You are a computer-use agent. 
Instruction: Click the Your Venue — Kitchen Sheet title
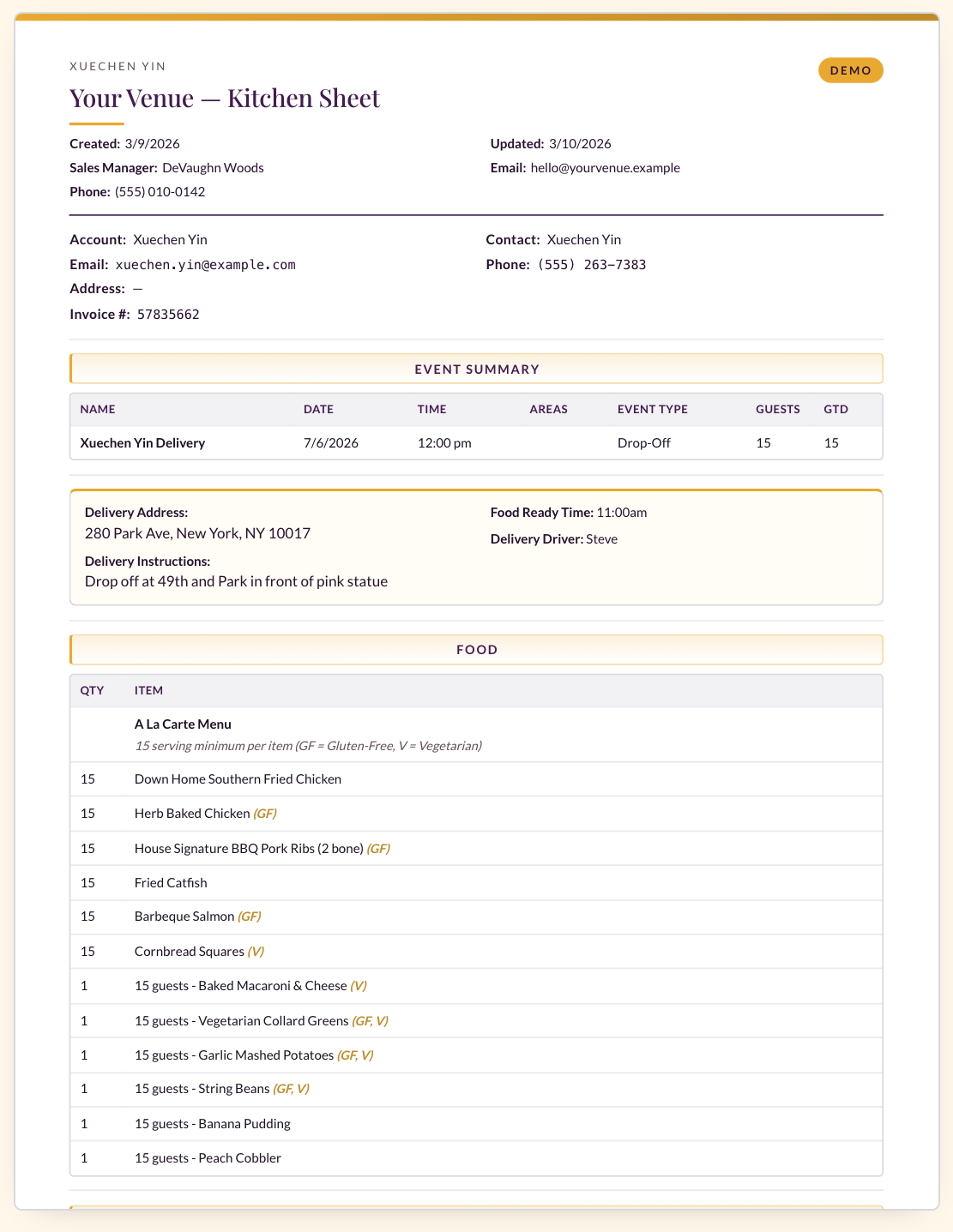tap(225, 98)
